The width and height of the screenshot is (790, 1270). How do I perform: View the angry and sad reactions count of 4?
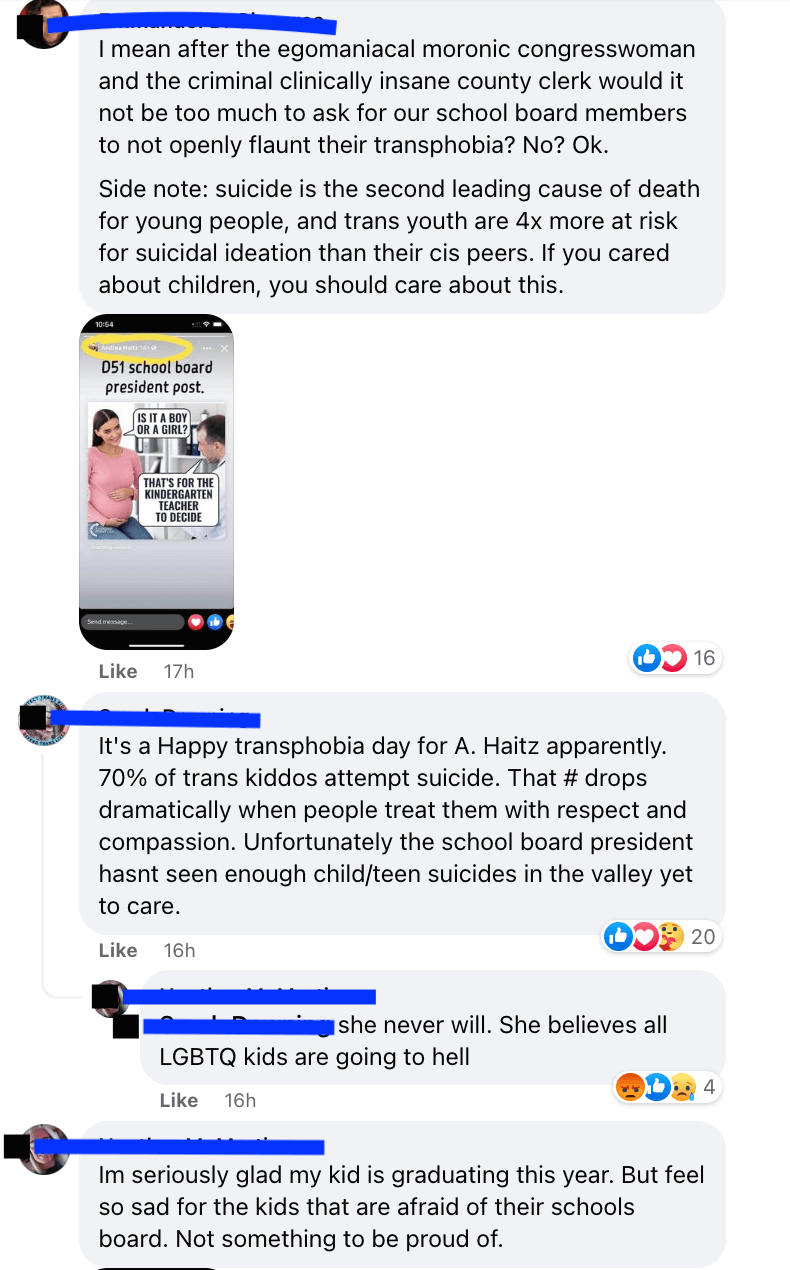(668, 1087)
